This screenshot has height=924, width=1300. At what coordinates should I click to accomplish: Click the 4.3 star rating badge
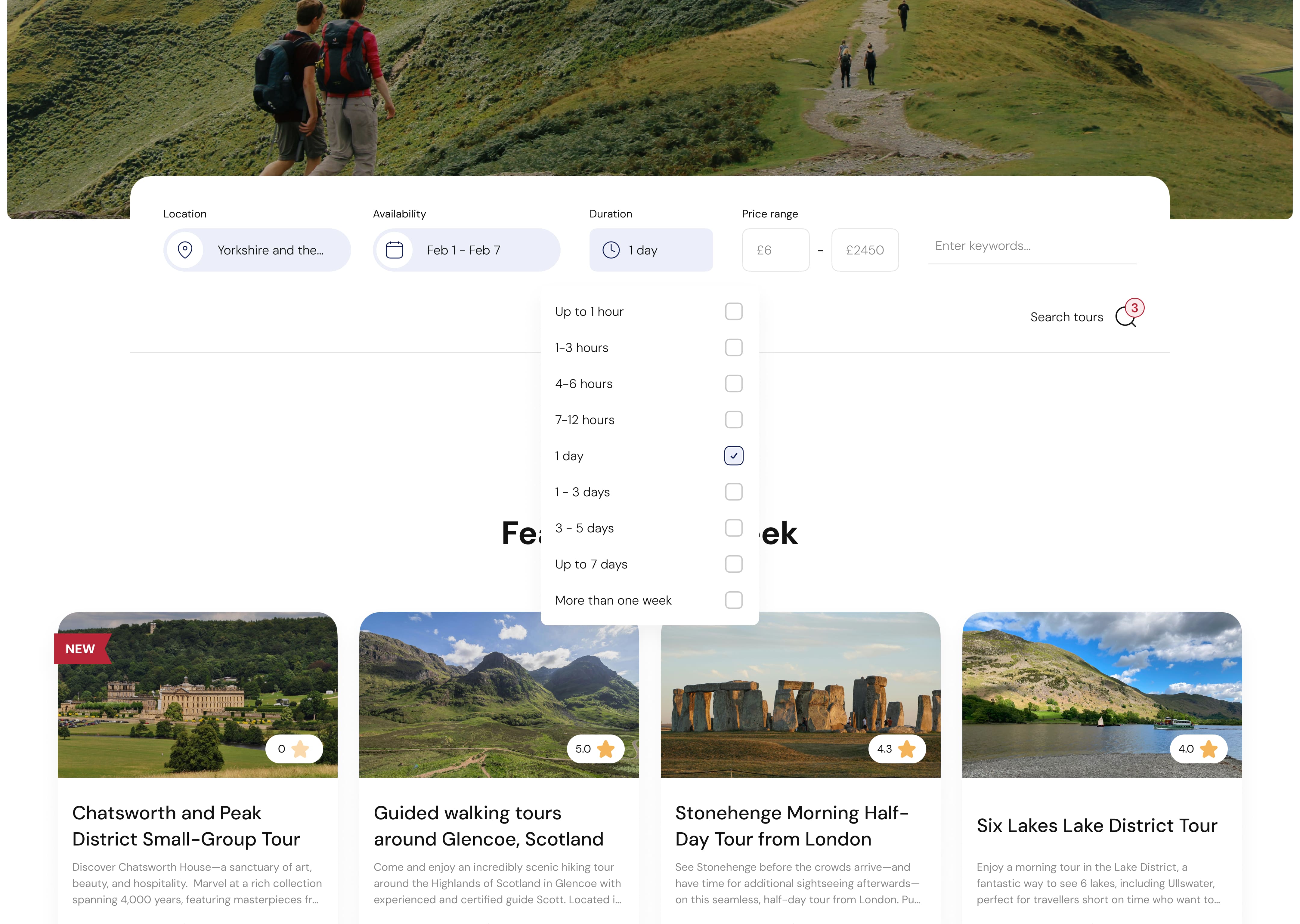point(897,749)
